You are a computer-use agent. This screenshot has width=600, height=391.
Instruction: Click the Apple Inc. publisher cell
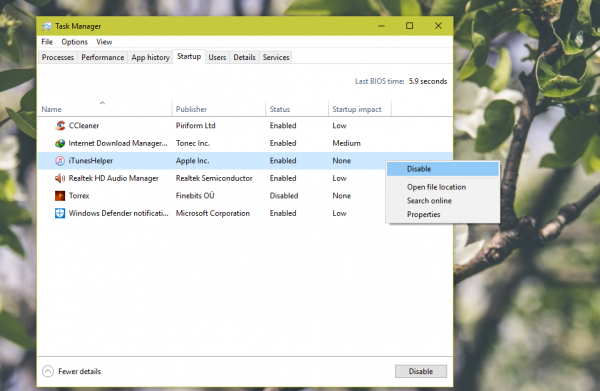(x=192, y=161)
